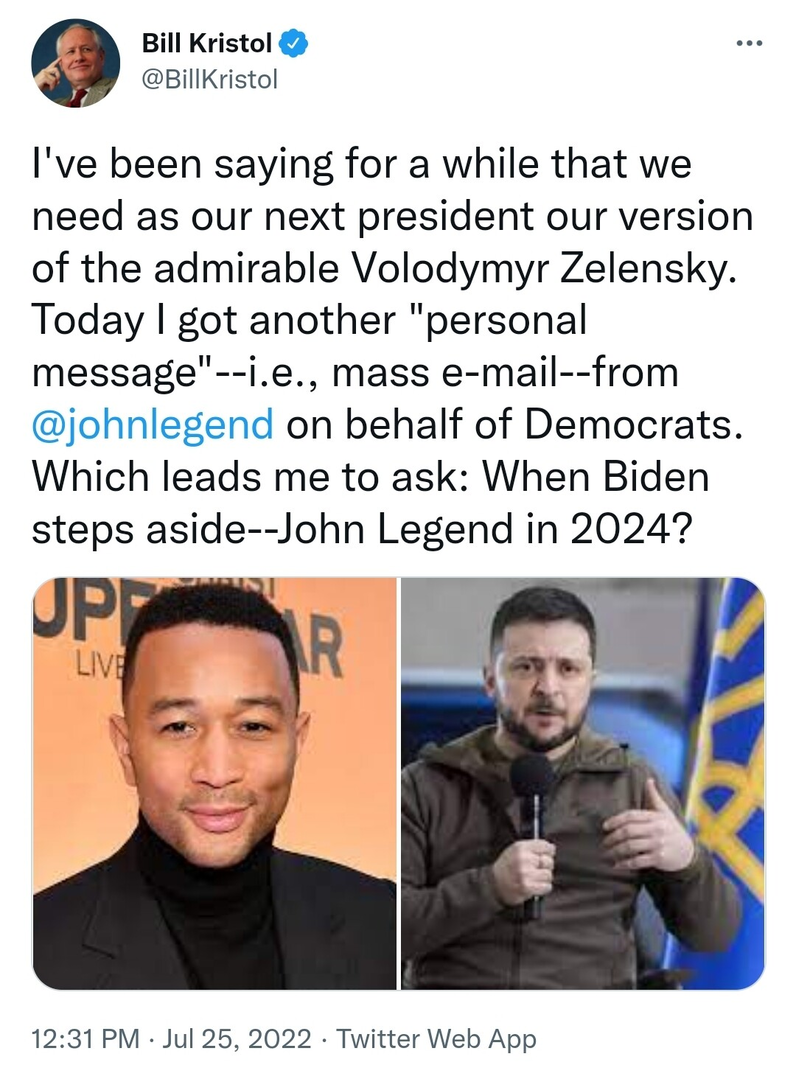
Task: Open the left photo with black turtleneck
Action: (x=215, y=783)
